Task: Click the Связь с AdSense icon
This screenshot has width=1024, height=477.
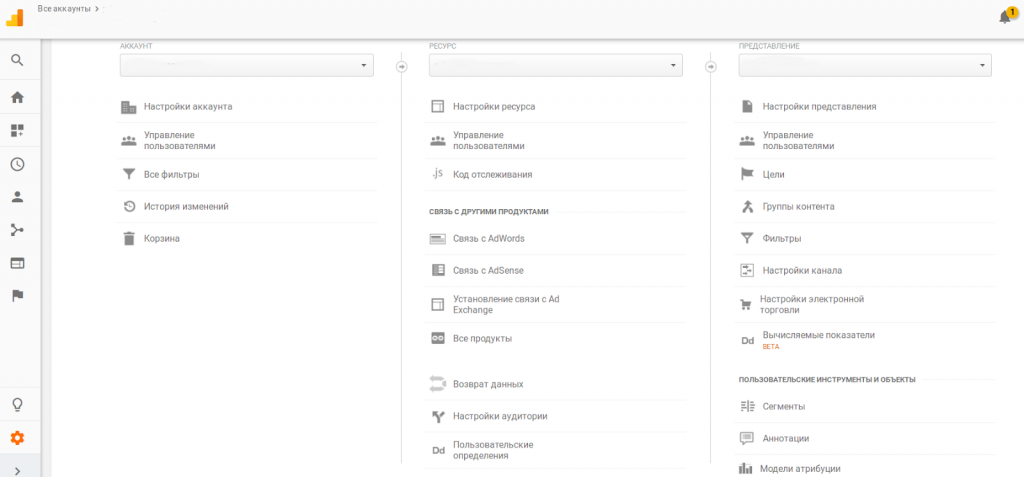Action: click(438, 270)
